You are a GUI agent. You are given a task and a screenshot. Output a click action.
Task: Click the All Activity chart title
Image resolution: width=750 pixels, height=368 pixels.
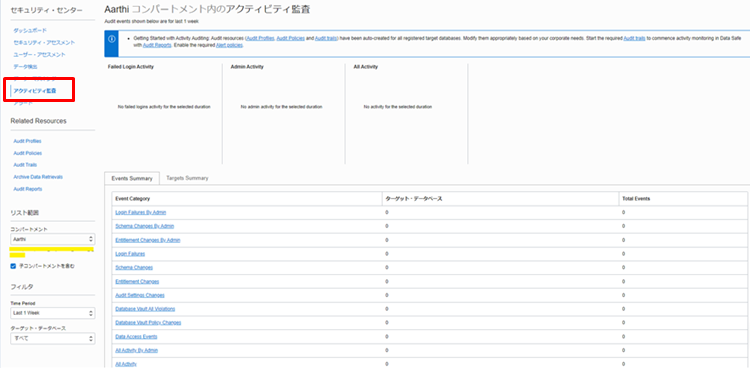[x=365, y=67]
